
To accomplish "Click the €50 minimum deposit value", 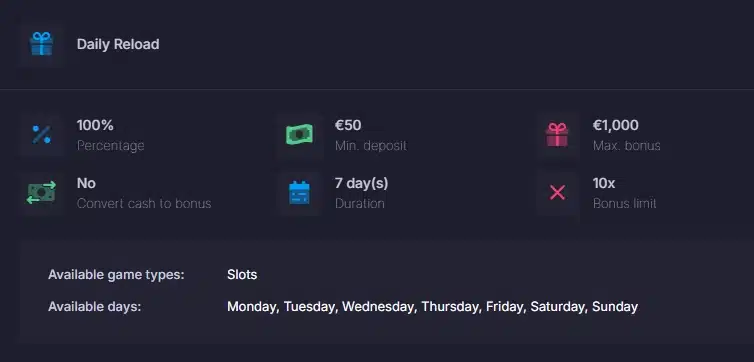I will click(348, 125).
